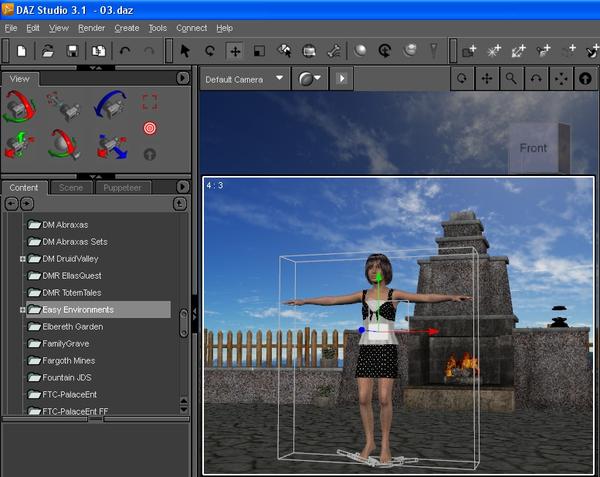Select the Scale tool icon
Image resolution: width=600 pixels, height=477 pixels.
(259, 51)
